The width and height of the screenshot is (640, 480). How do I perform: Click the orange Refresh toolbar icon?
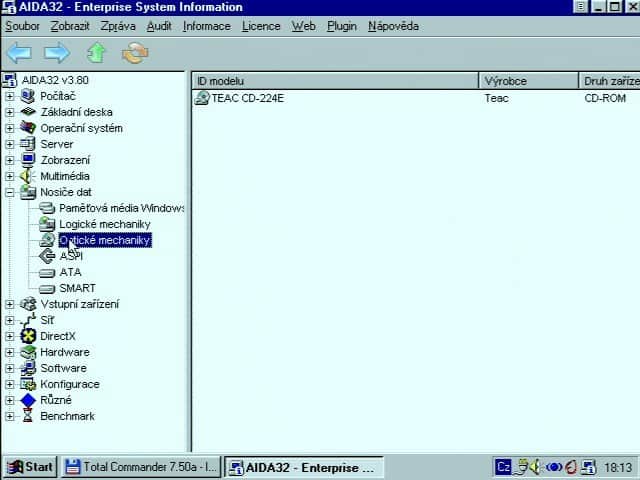[135, 53]
